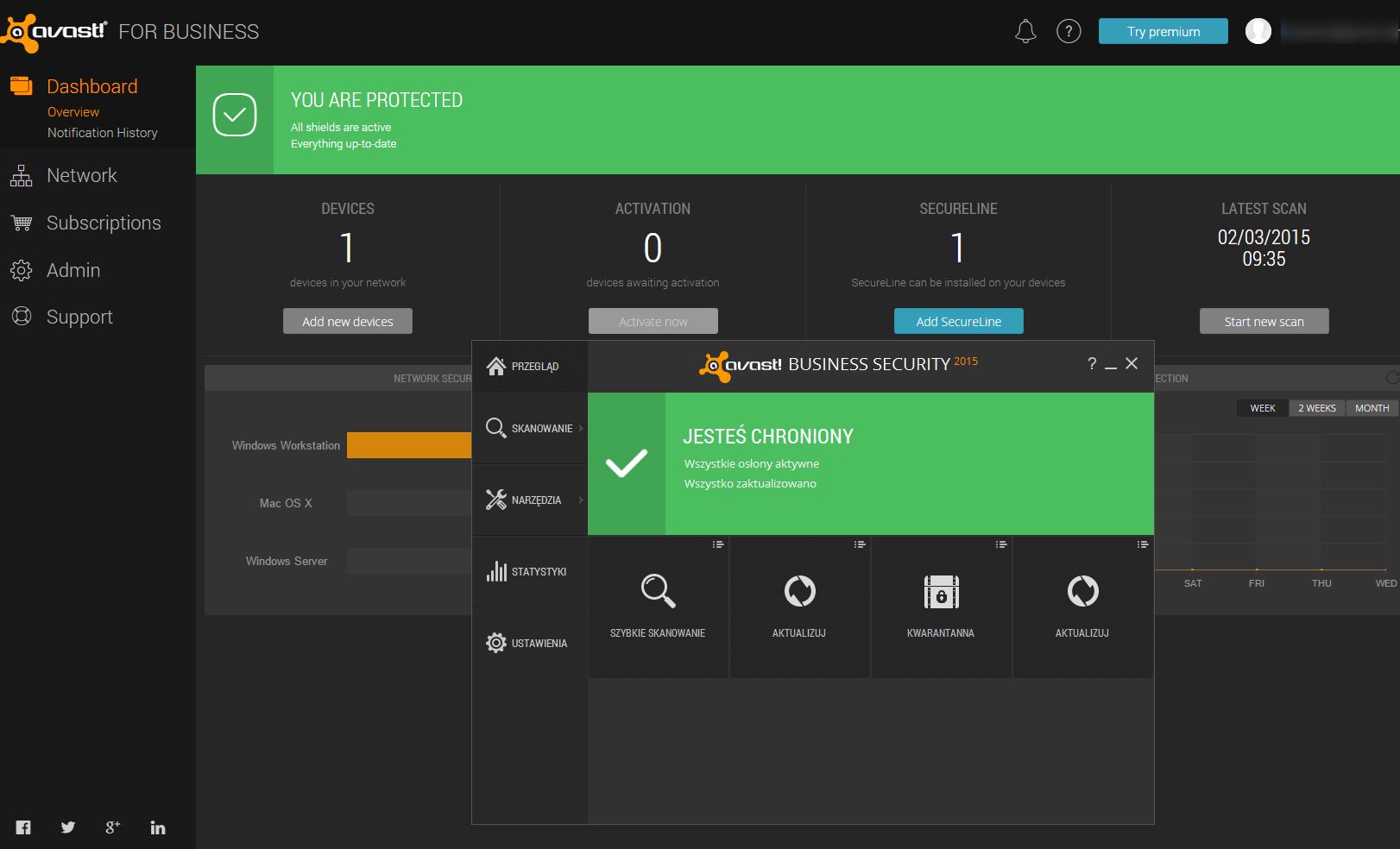This screenshot has height=849, width=1400.
Task: Open the Notification History link
Action: pyautogui.click(x=103, y=133)
